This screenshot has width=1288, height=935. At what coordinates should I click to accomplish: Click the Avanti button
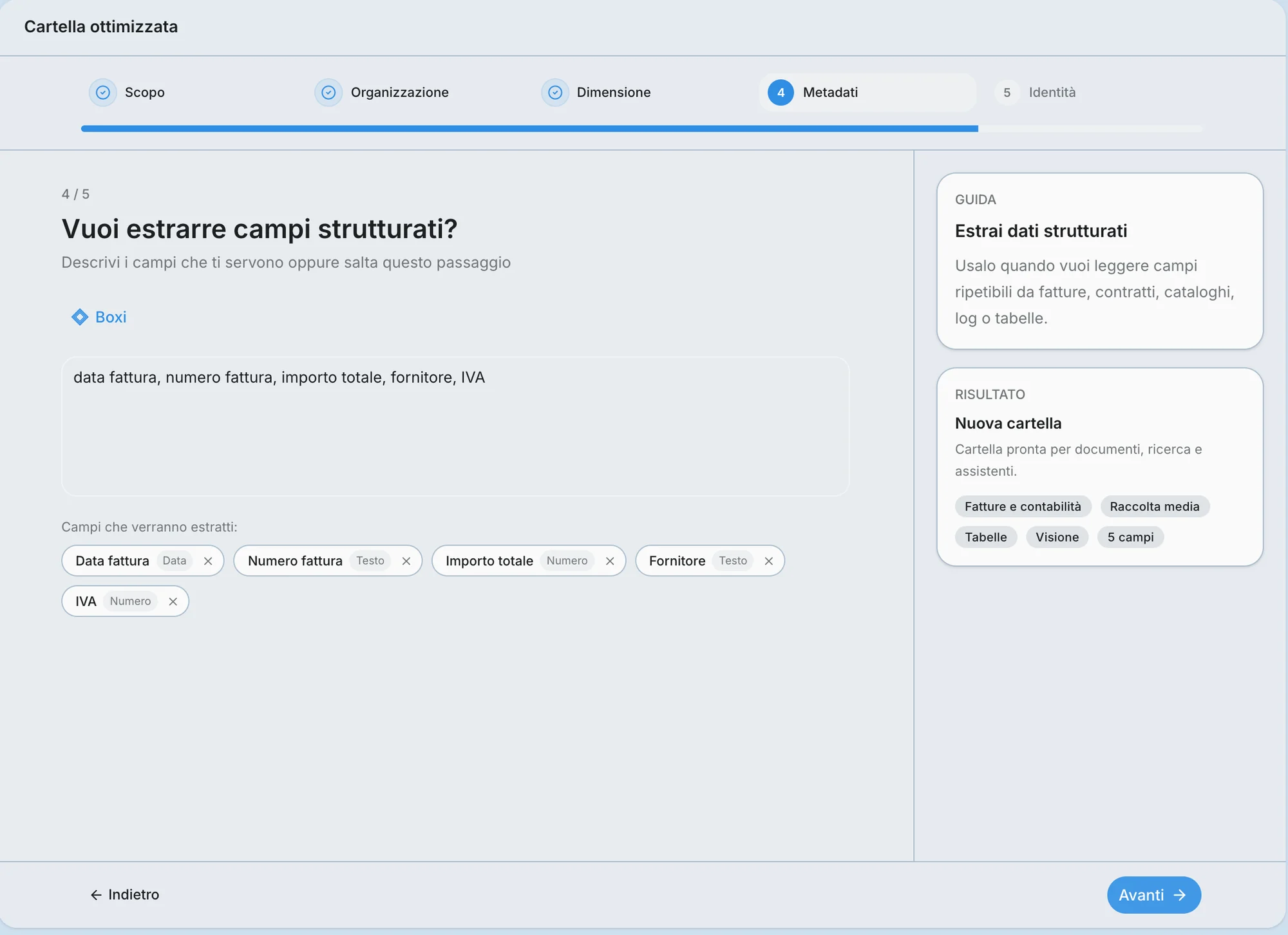tap(1154, 895)
